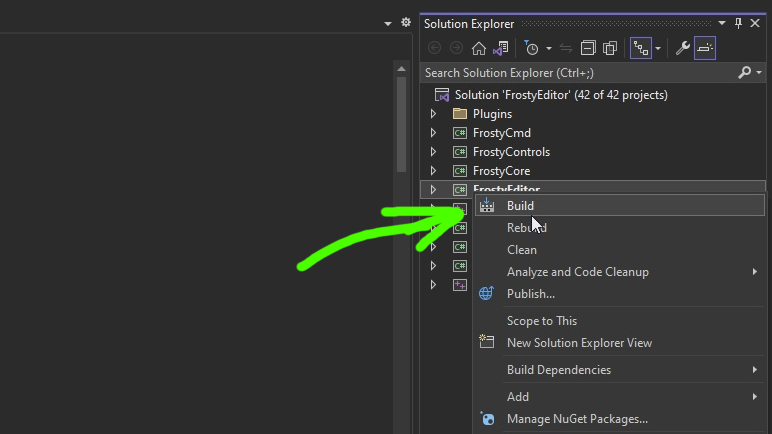Choose New Solution Explorer View
This screenshot has width=772, height=434.
(620, 343)
